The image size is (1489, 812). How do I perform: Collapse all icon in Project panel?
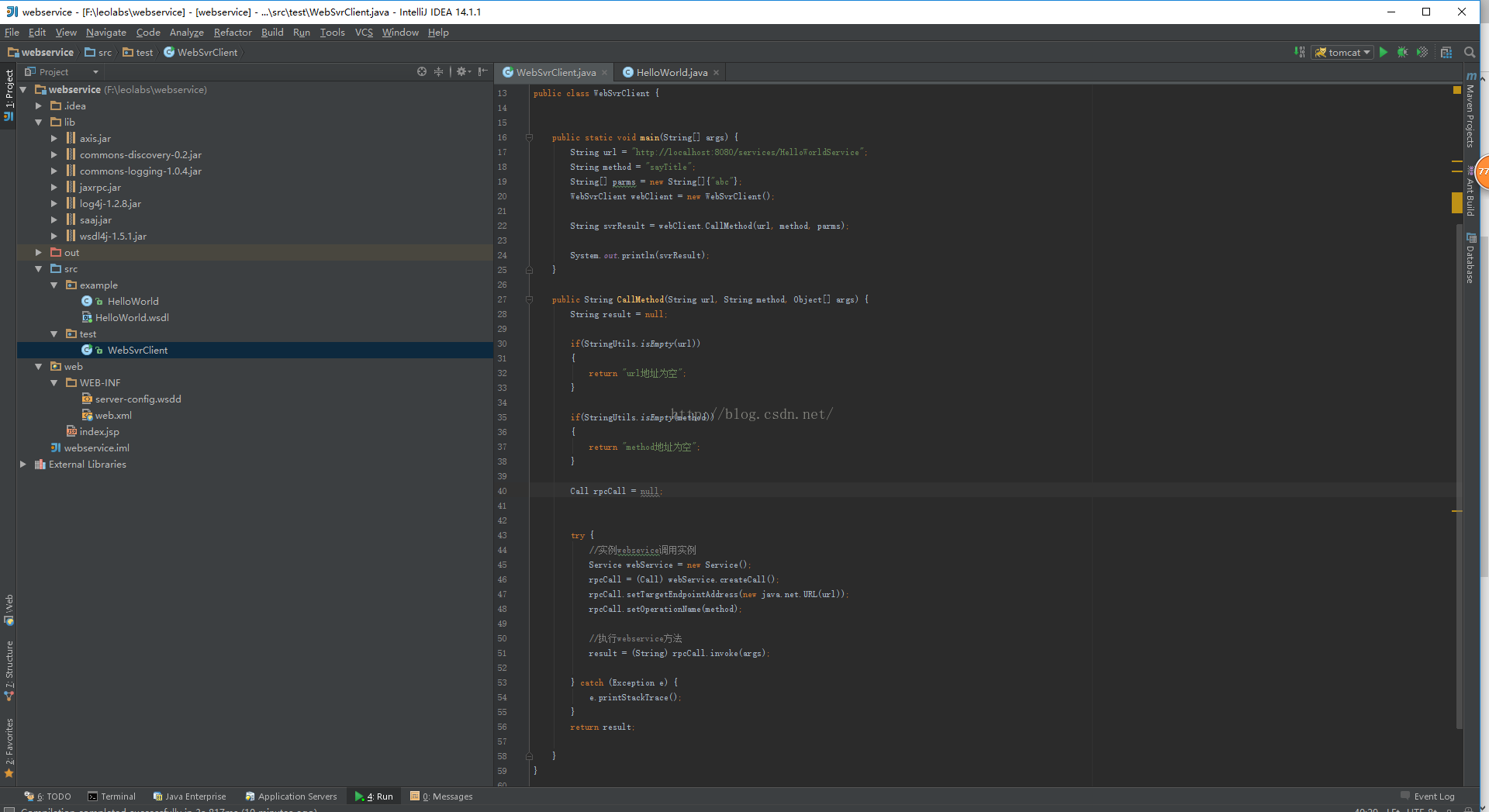click(439, 71)
